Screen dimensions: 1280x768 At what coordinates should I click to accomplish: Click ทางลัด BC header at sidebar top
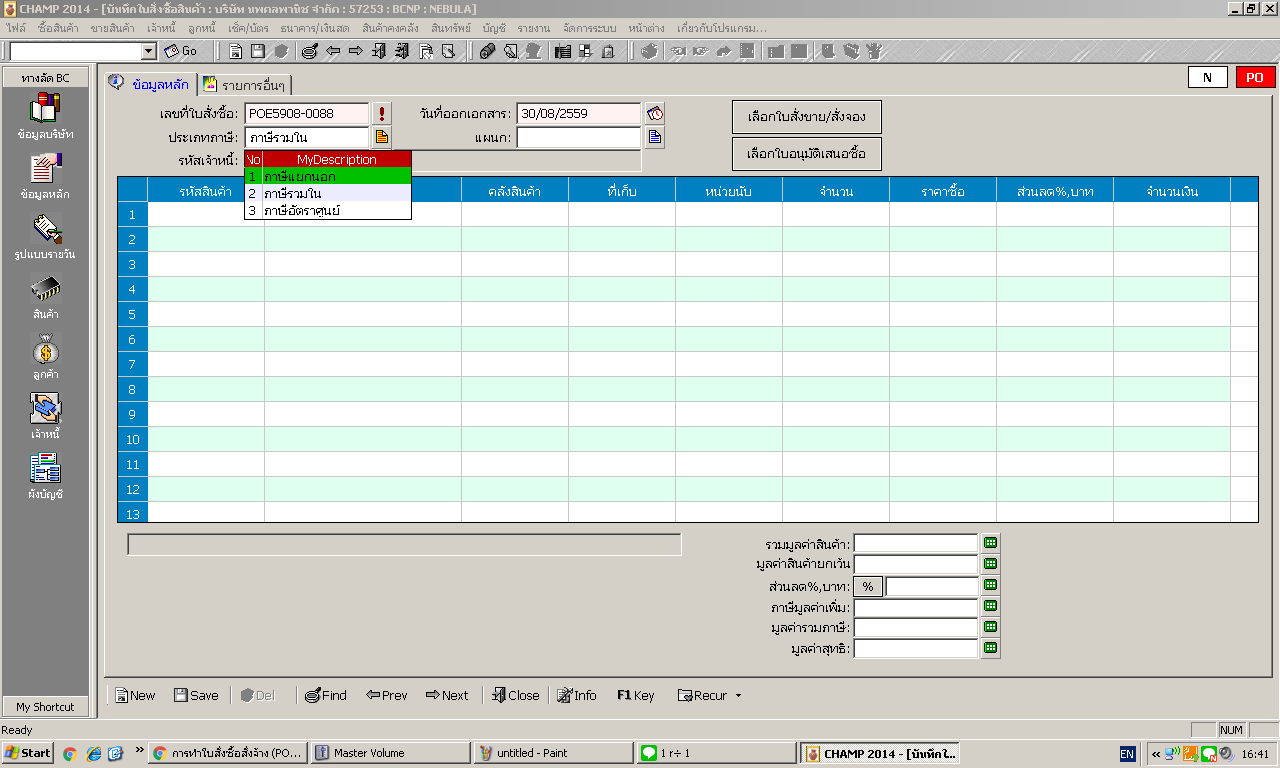click(x=45, y=78)
